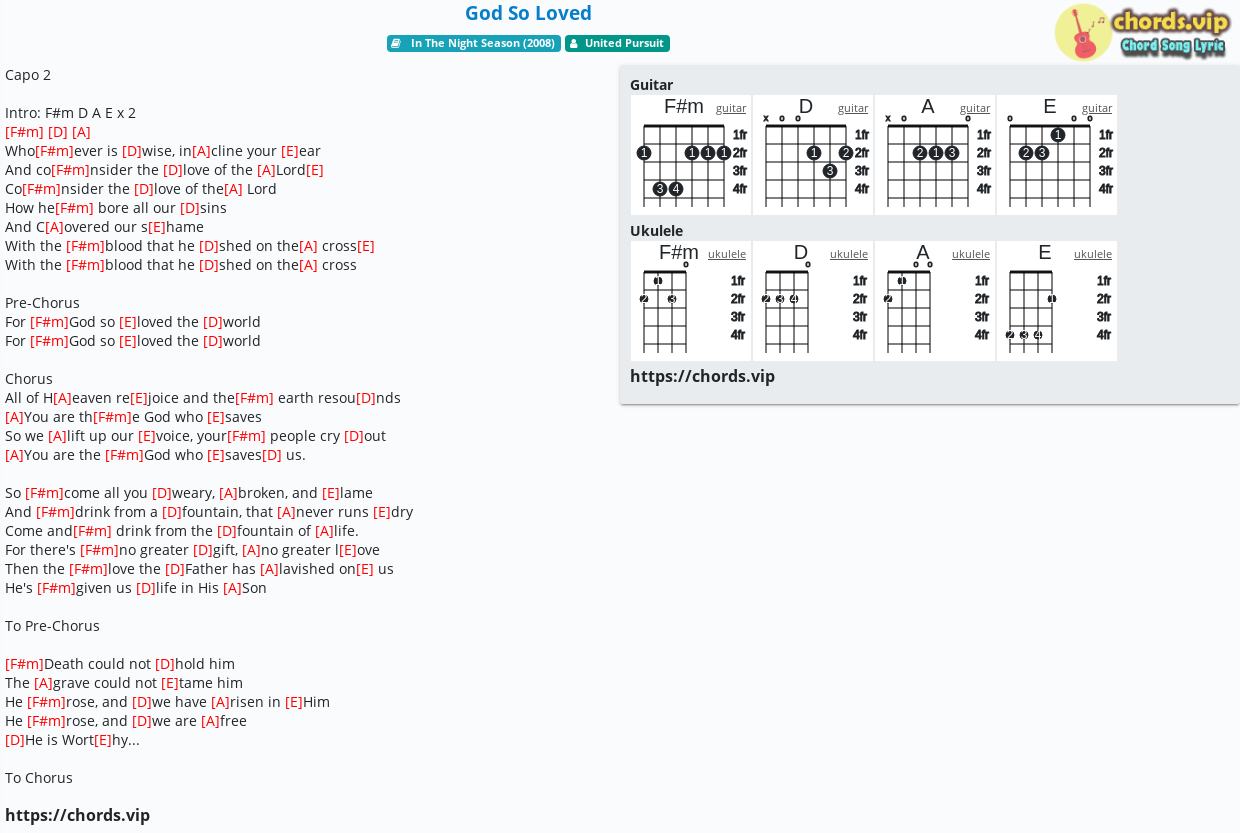Screen dimensions: 1240x833
Task: Open the God So Loved song title
Action: pos(528,13)
